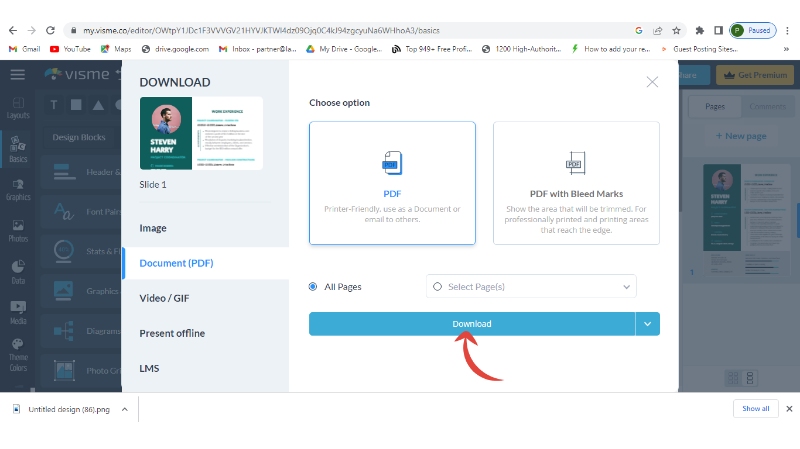This screenshot has height=449, width=800.
Task: Click the Slide 1 resume preview thumbnail
Action: coord(201,133)
